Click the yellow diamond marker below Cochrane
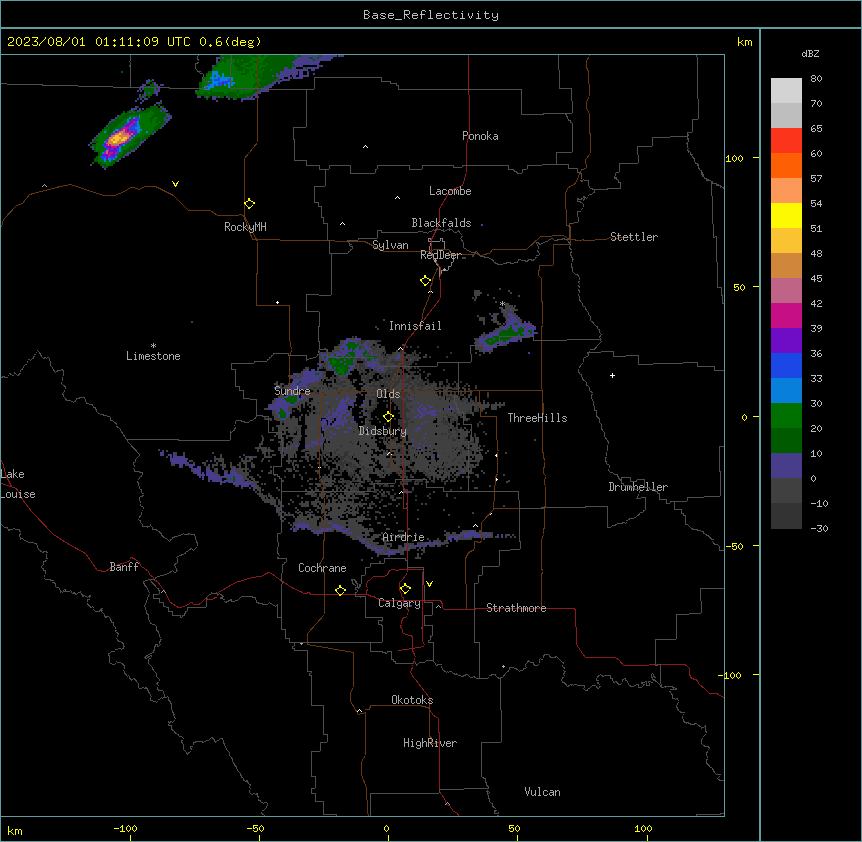 tap(340, 590)
